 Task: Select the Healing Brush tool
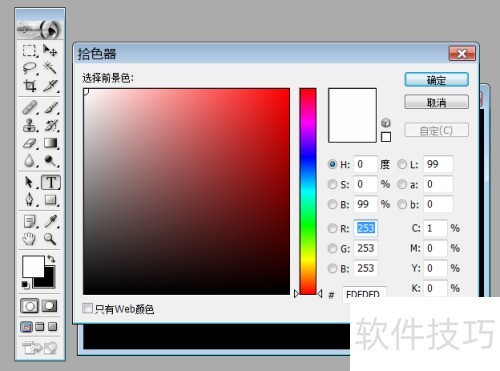[x=29, y=108]
